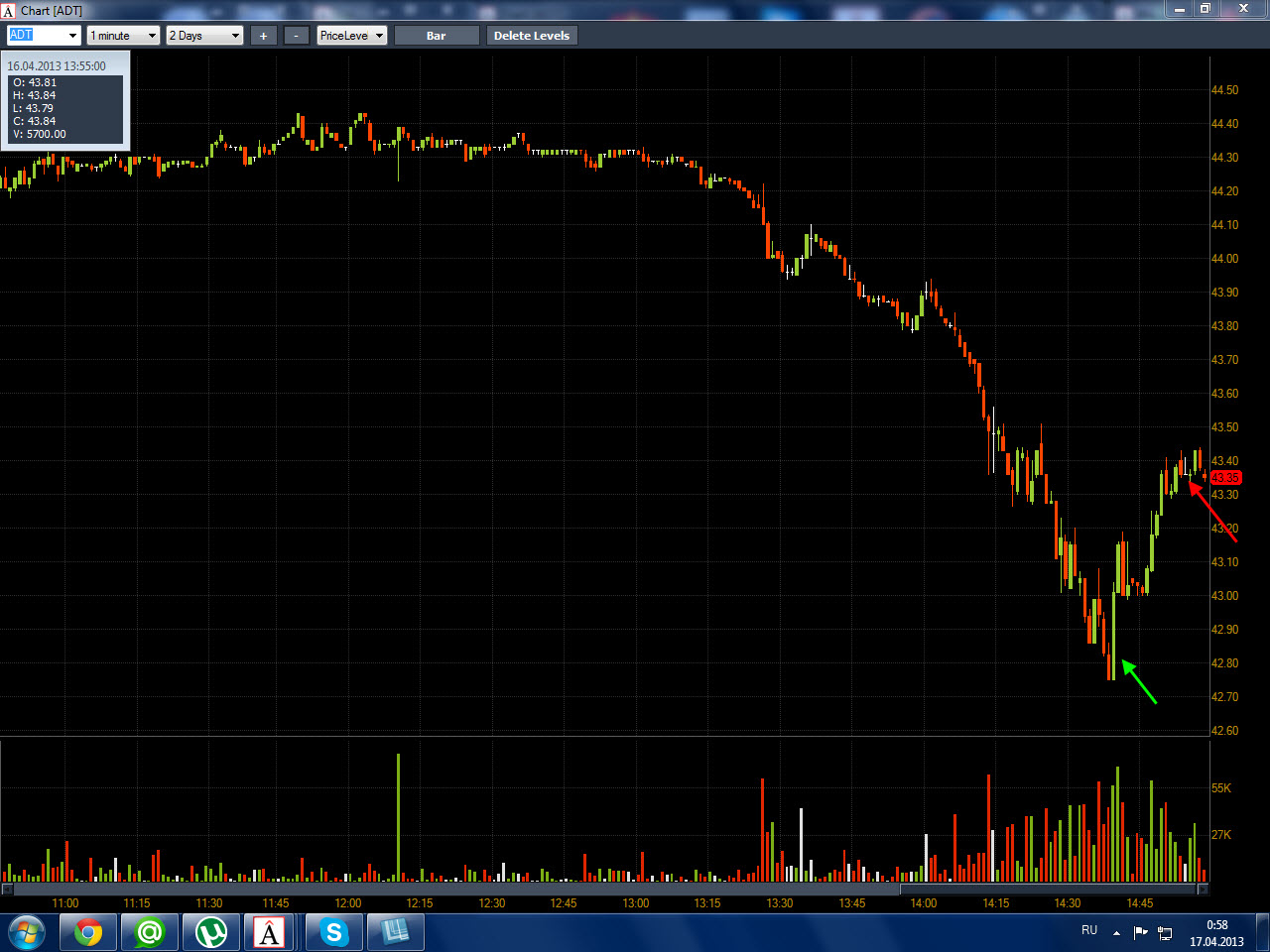Click the Bar chart type button
Viewport: 1270px width, 952px height.
(437, 36)
